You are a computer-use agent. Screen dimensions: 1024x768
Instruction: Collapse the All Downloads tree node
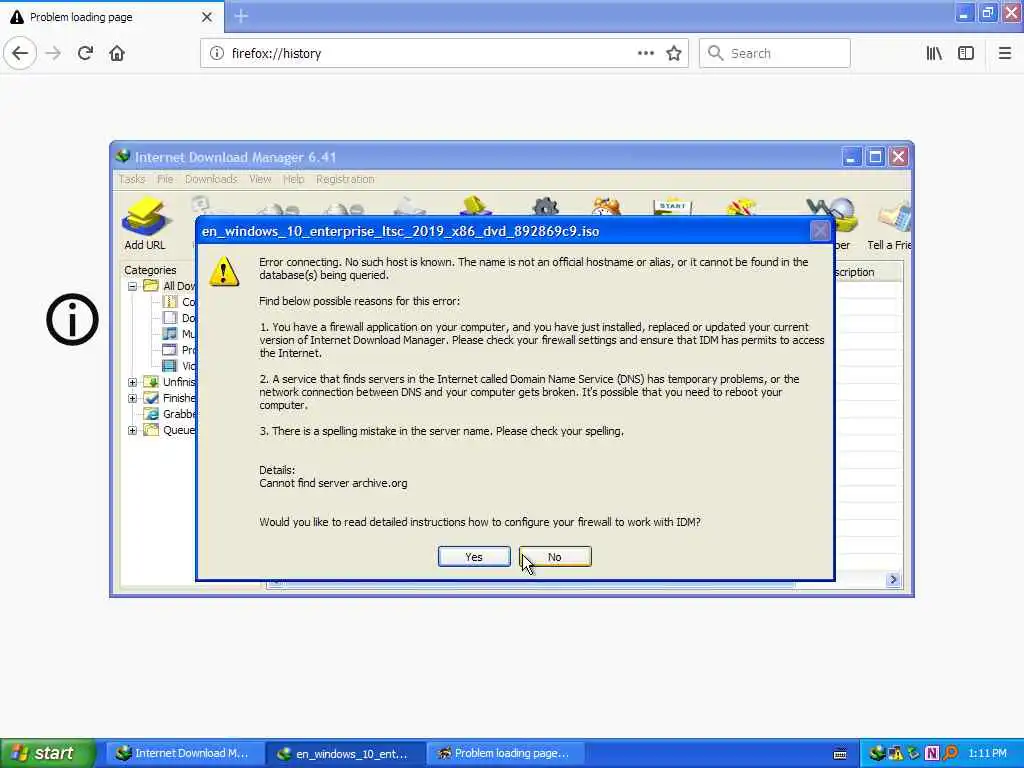tap(132, 286)
